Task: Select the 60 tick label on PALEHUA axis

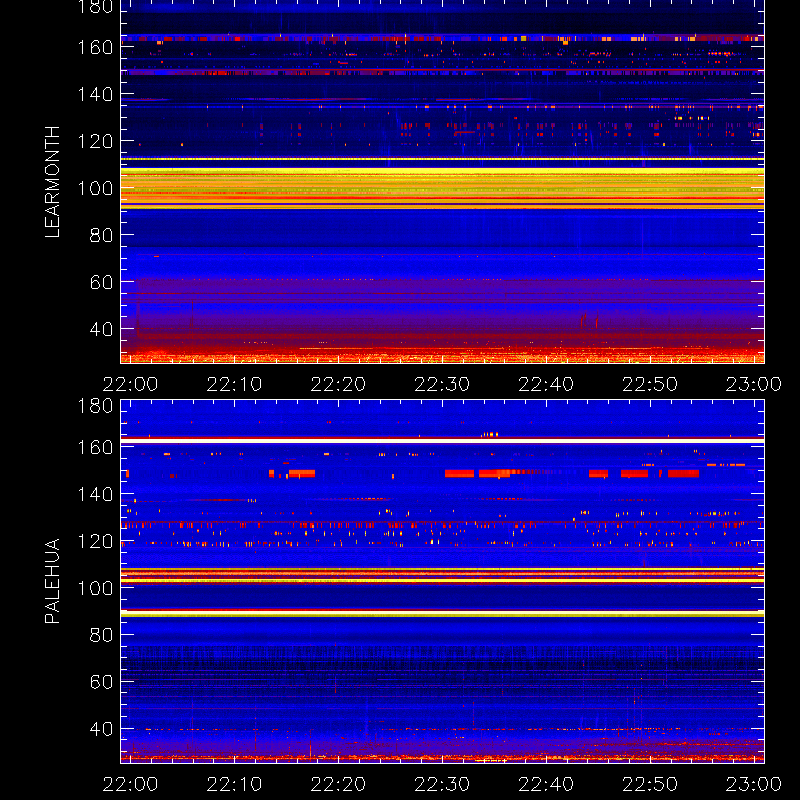Action: [x=101, y=682]
